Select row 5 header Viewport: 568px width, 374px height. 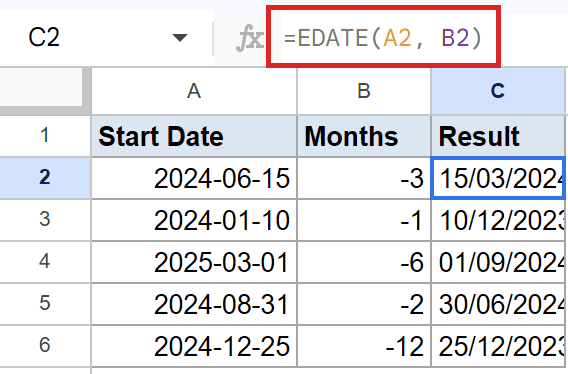45,304
